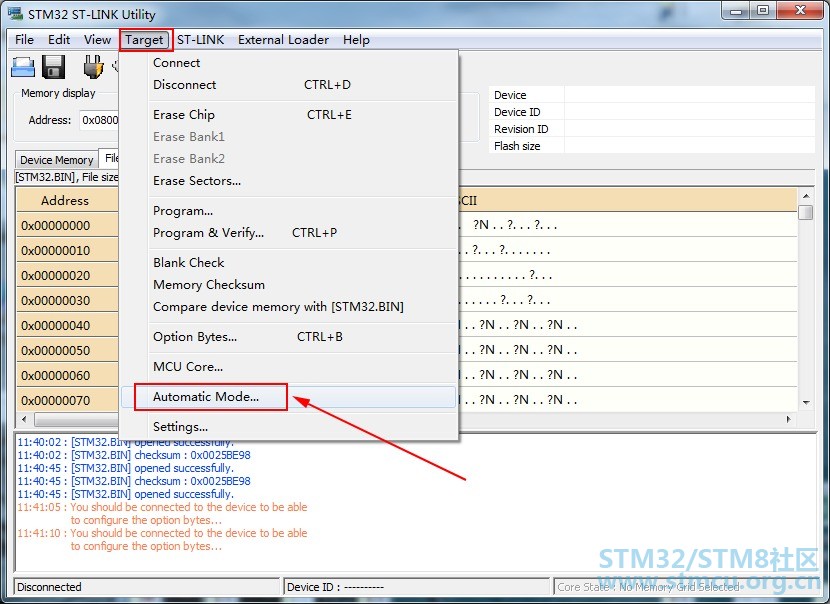Select MCU Core... menu entry

click(x=289, y=367)
